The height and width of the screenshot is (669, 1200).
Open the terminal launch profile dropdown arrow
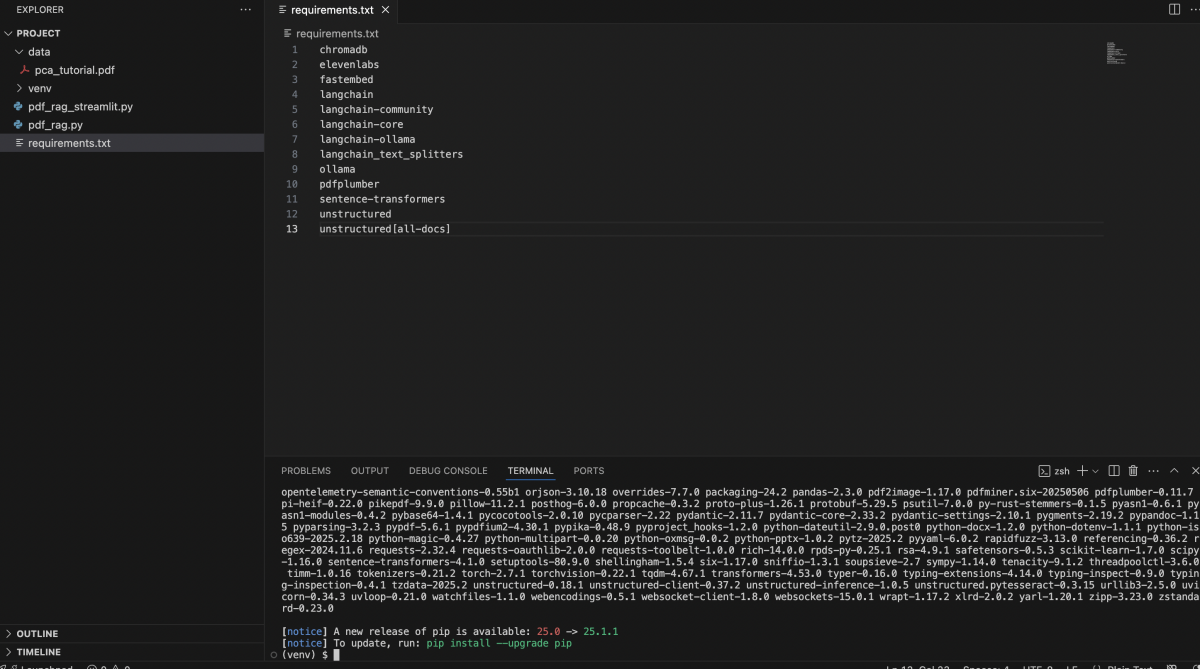tap(1095, 471)
